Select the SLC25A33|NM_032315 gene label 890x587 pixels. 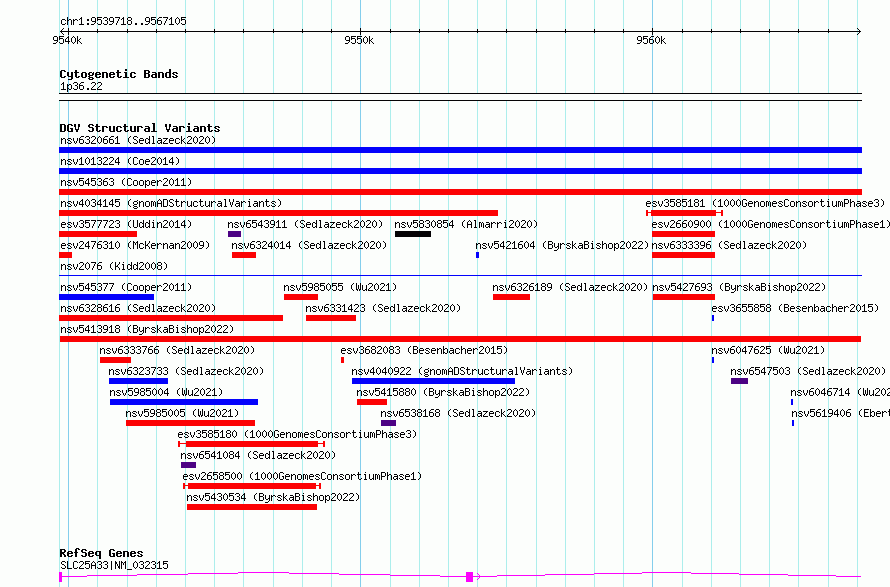[x=114, y=565]
